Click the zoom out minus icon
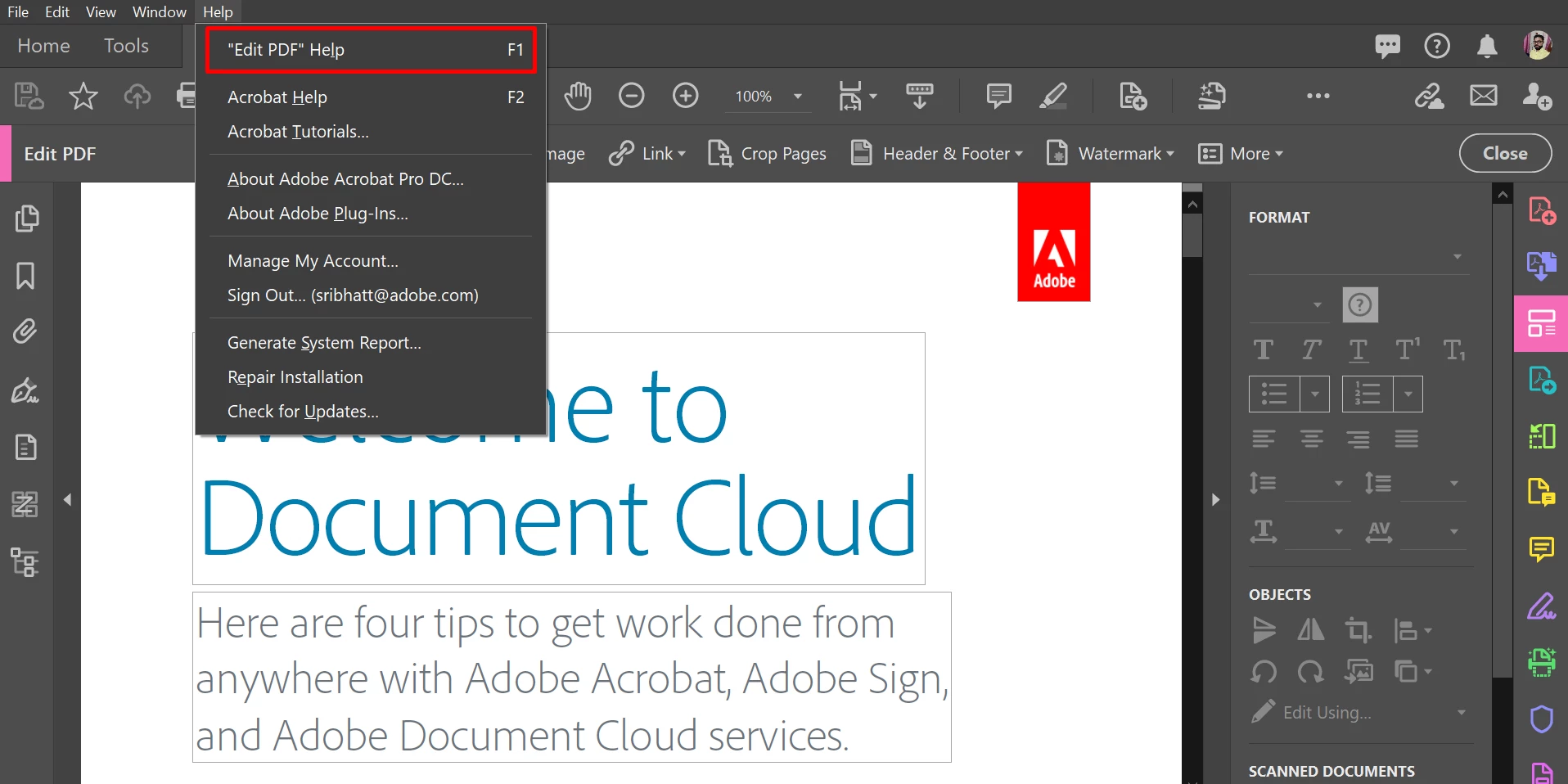This screenshot has width=1568, height=784. click(x=631, y=96)
